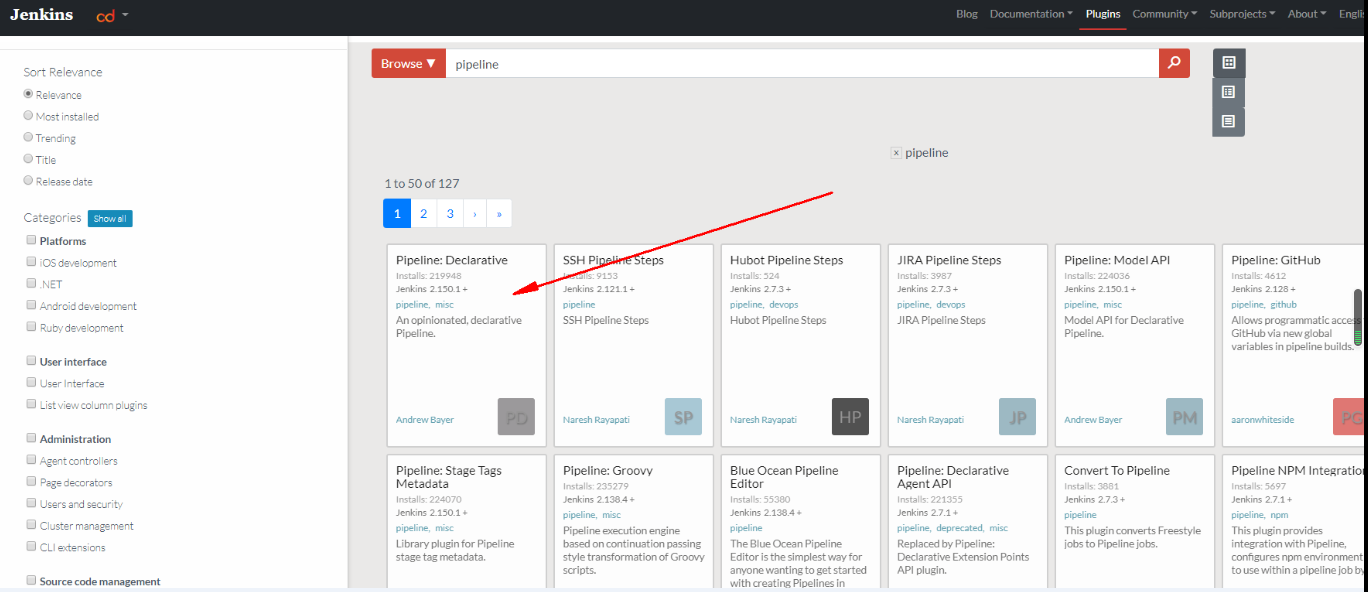Open the Browse dropdown

pyautogui.click(x=408, y=63)
